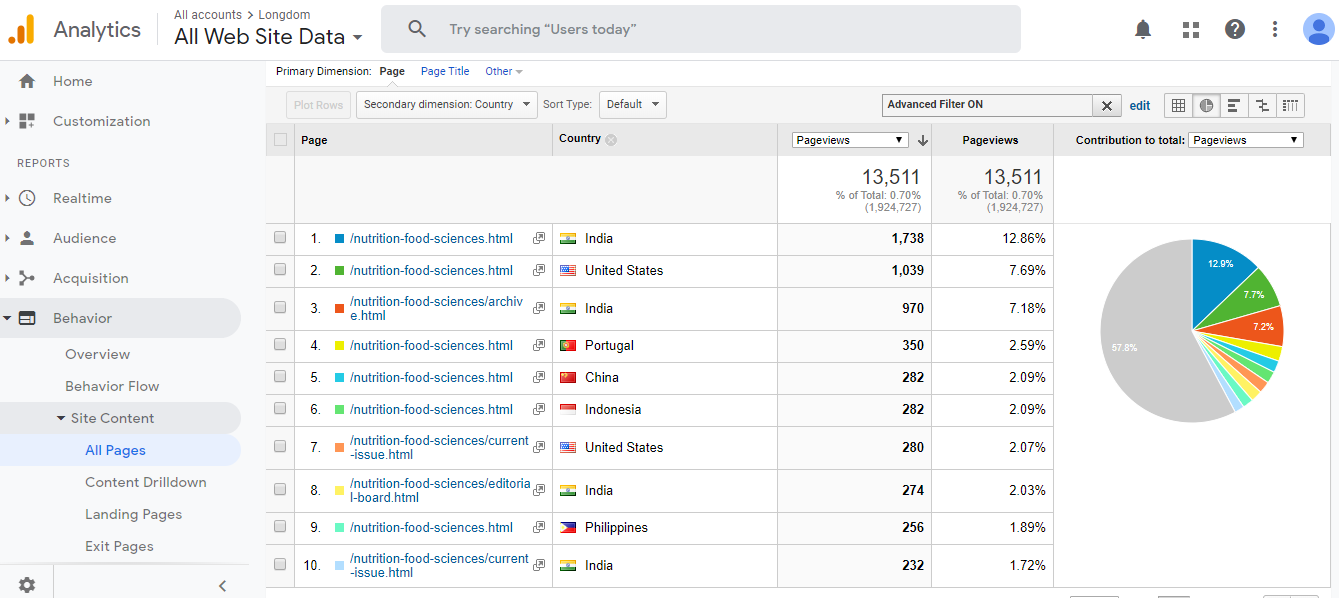Check the box for row 1 India
The image size is (1339, 598).
pos(280,238)
